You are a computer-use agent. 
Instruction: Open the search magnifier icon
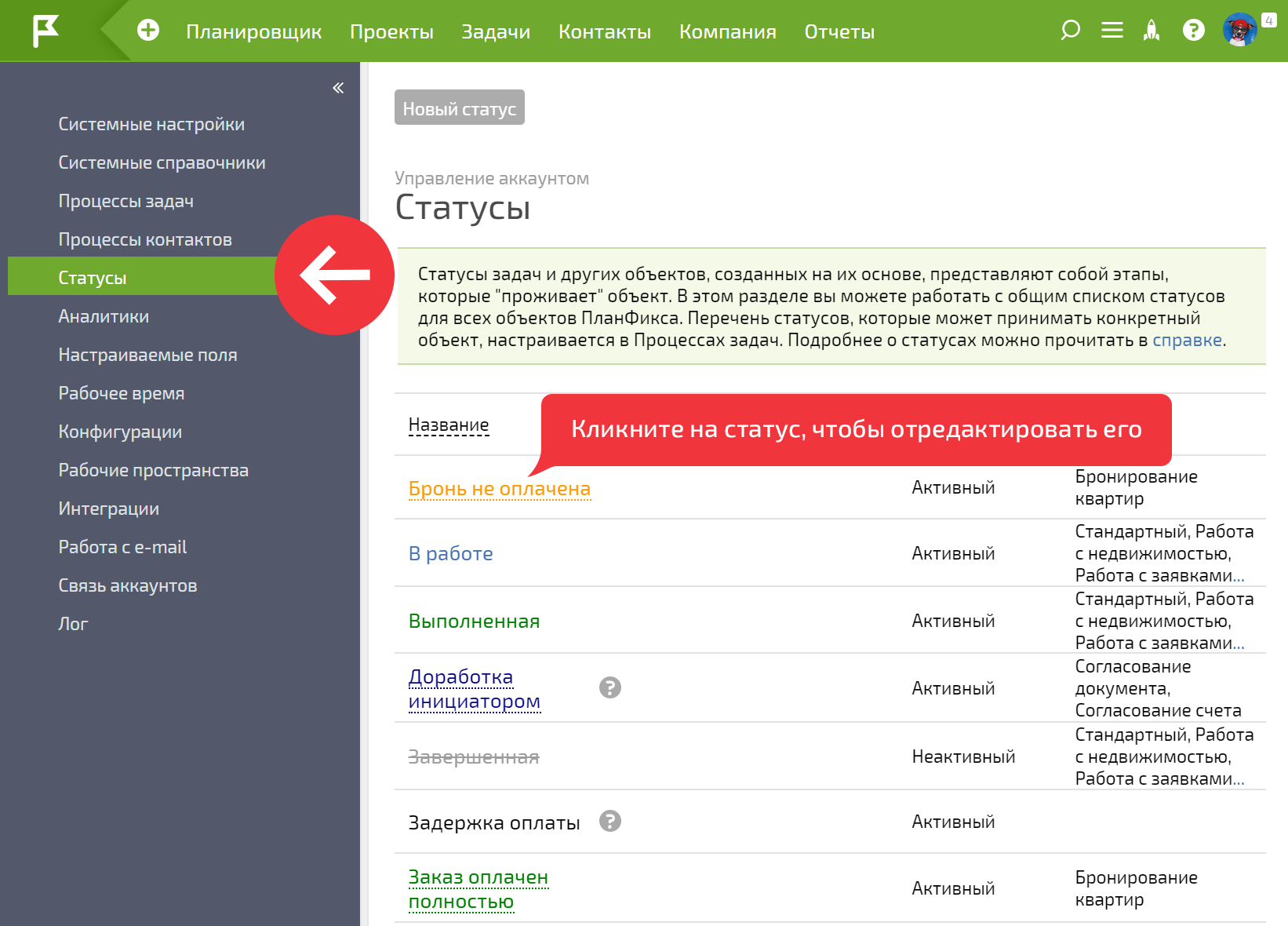(x=1070, y=31)
